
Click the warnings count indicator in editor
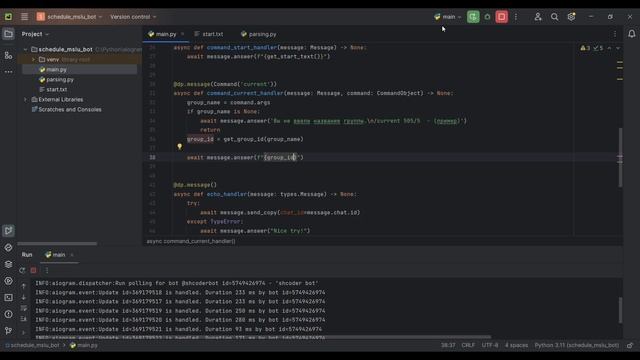[585, 48]
